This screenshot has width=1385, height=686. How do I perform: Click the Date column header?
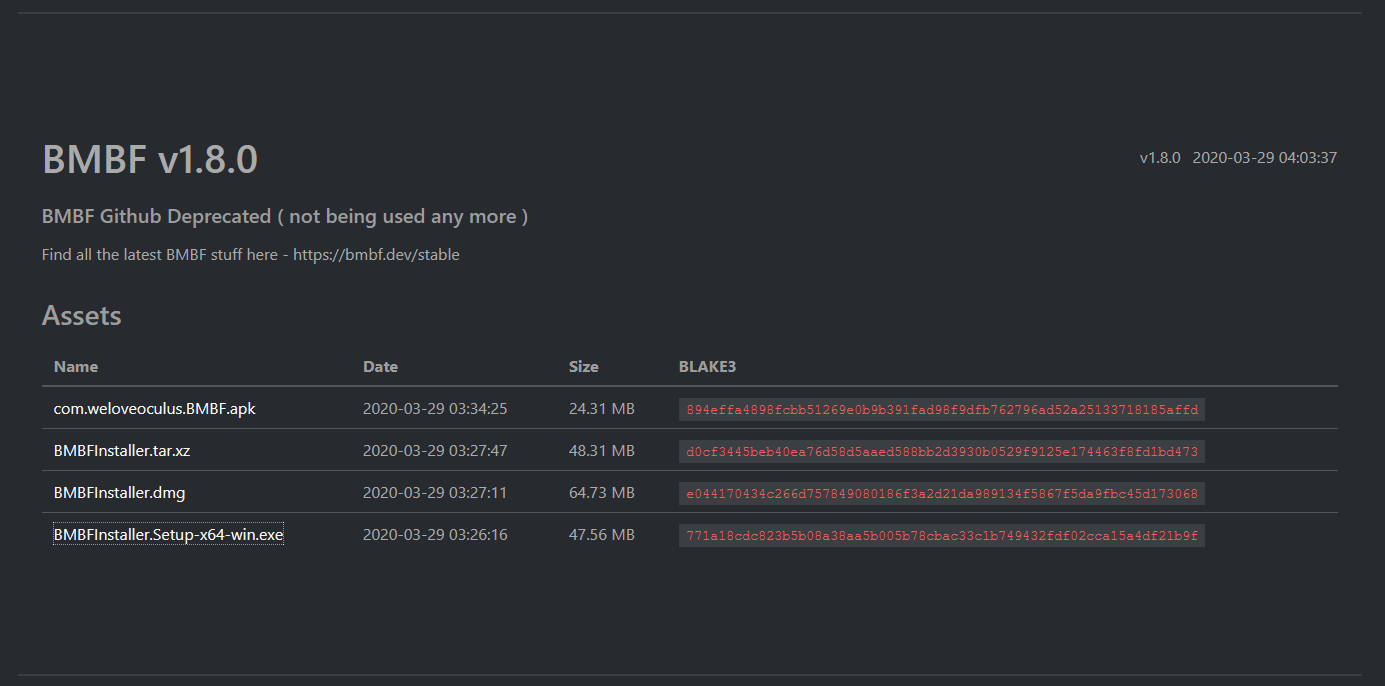tap(380, 366)
